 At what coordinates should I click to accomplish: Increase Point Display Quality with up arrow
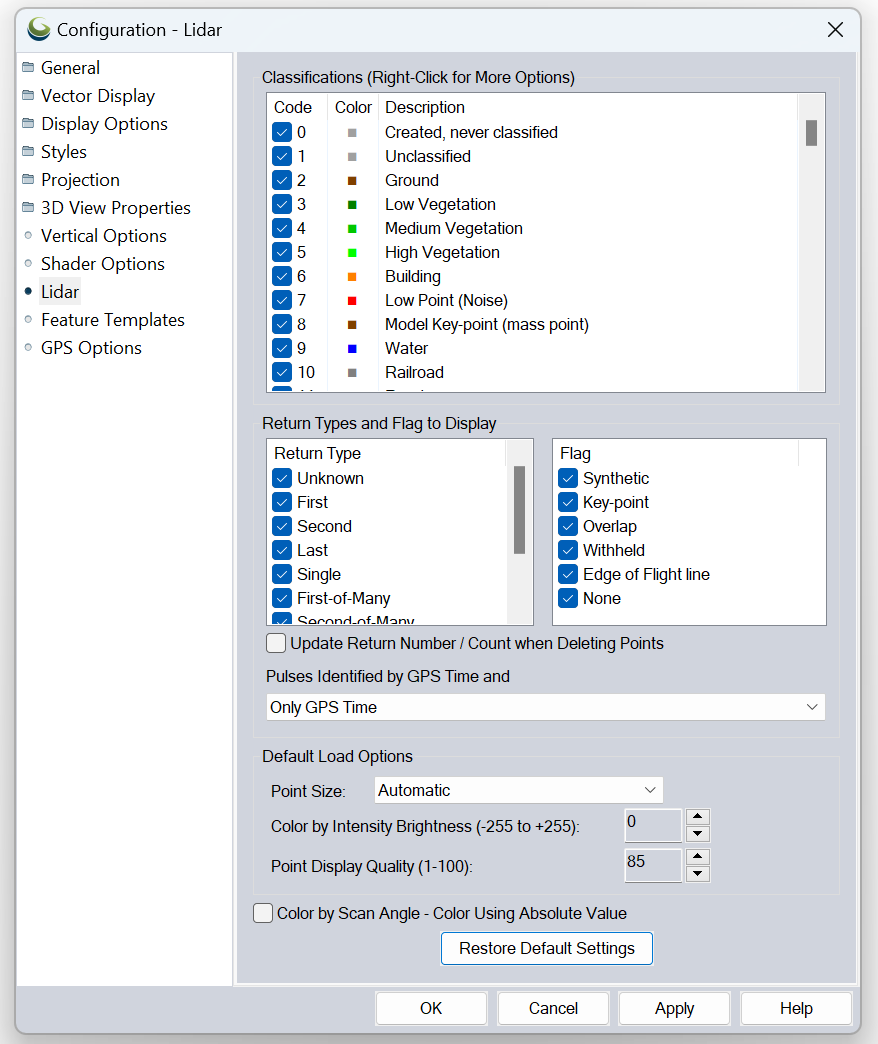[x=699, y=857]
